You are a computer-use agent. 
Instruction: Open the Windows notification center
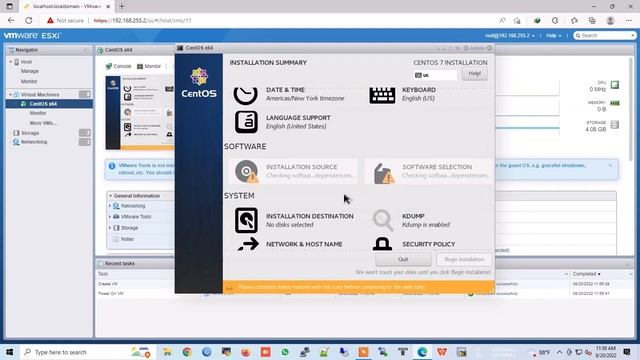click(x=627, y=352)
